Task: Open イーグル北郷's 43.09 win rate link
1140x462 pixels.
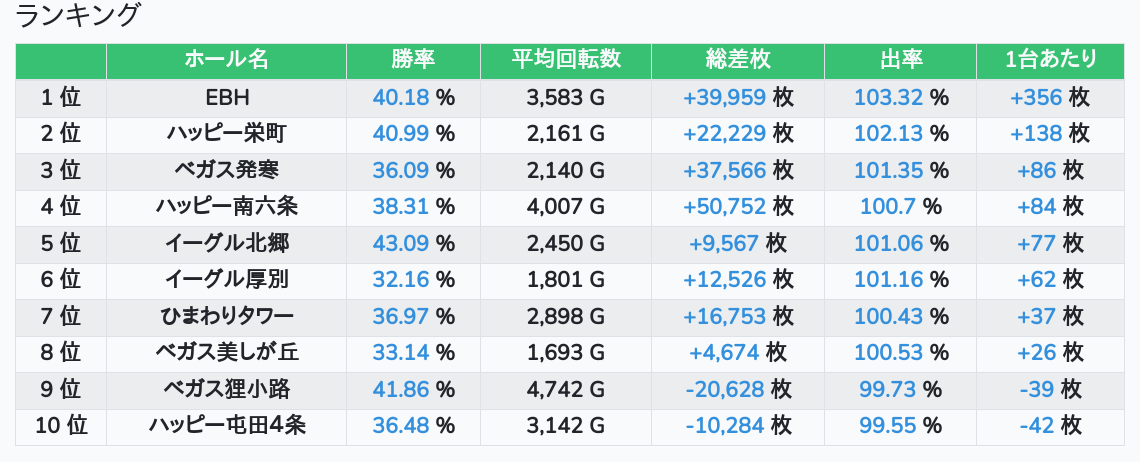Action: pos(400,244)
